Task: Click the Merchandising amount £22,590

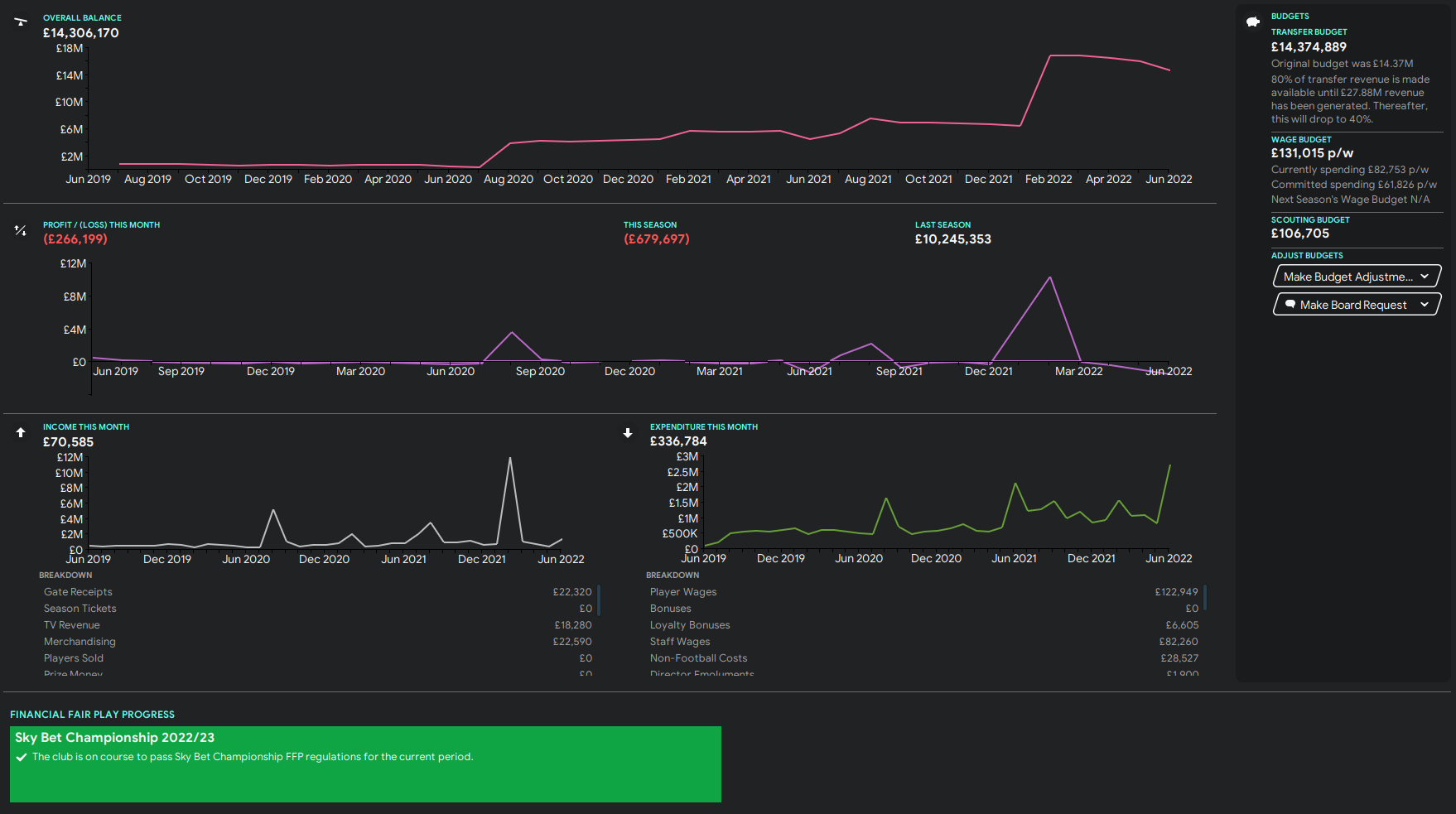Action: 572,642
